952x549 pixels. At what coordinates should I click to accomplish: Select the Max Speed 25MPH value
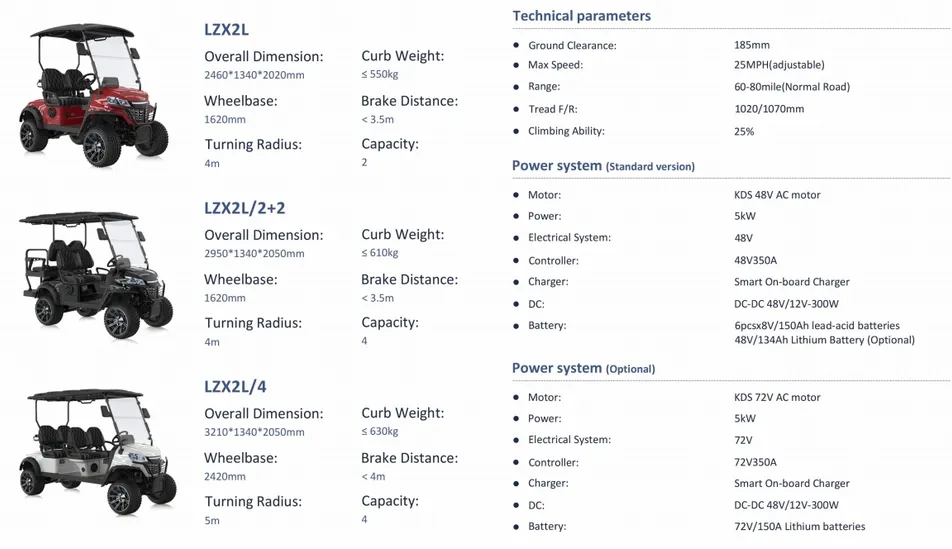[x=772, y=65]
